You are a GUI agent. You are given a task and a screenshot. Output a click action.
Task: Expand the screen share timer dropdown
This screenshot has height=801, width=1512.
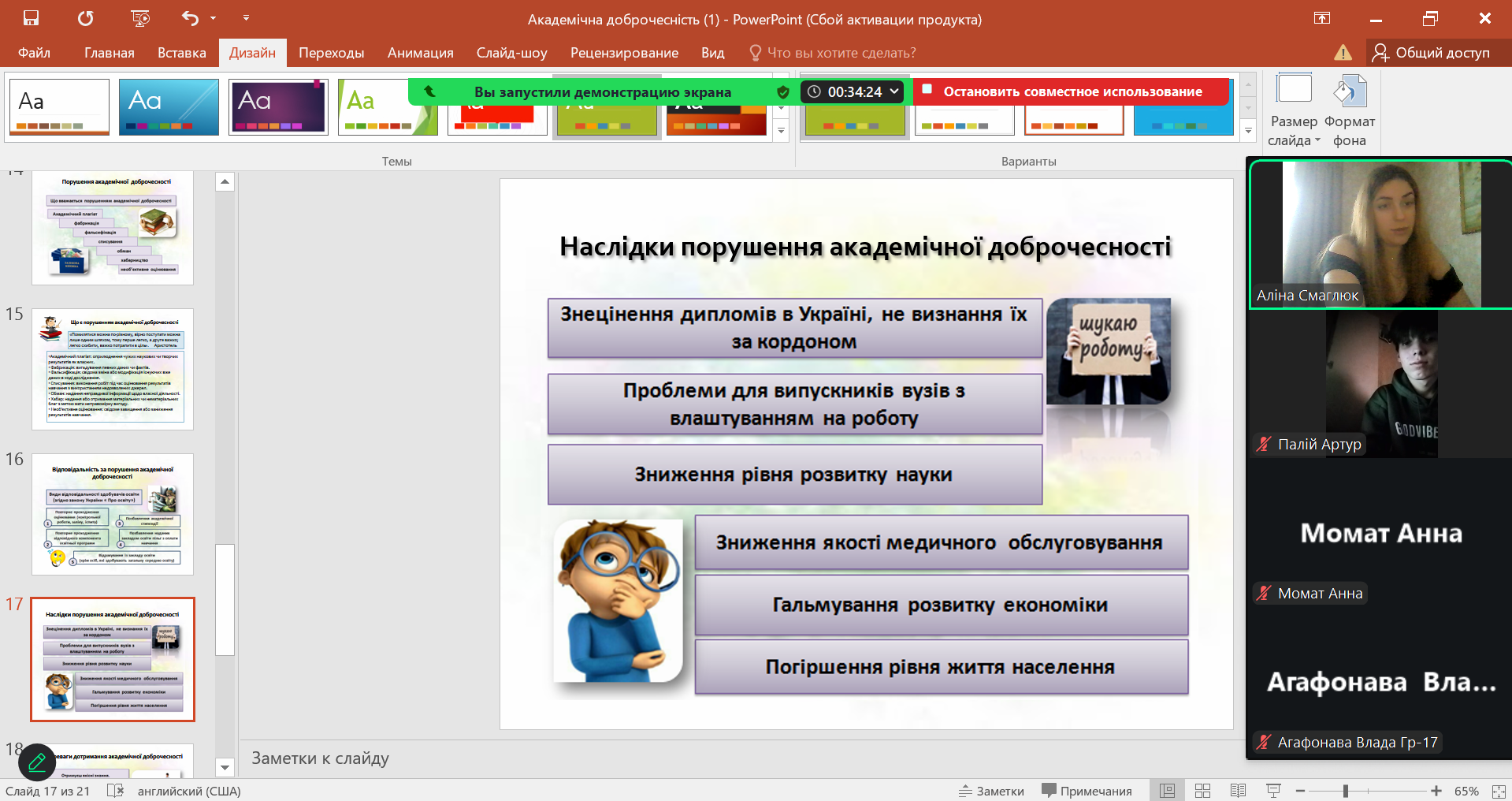click(x=894, y=91)
